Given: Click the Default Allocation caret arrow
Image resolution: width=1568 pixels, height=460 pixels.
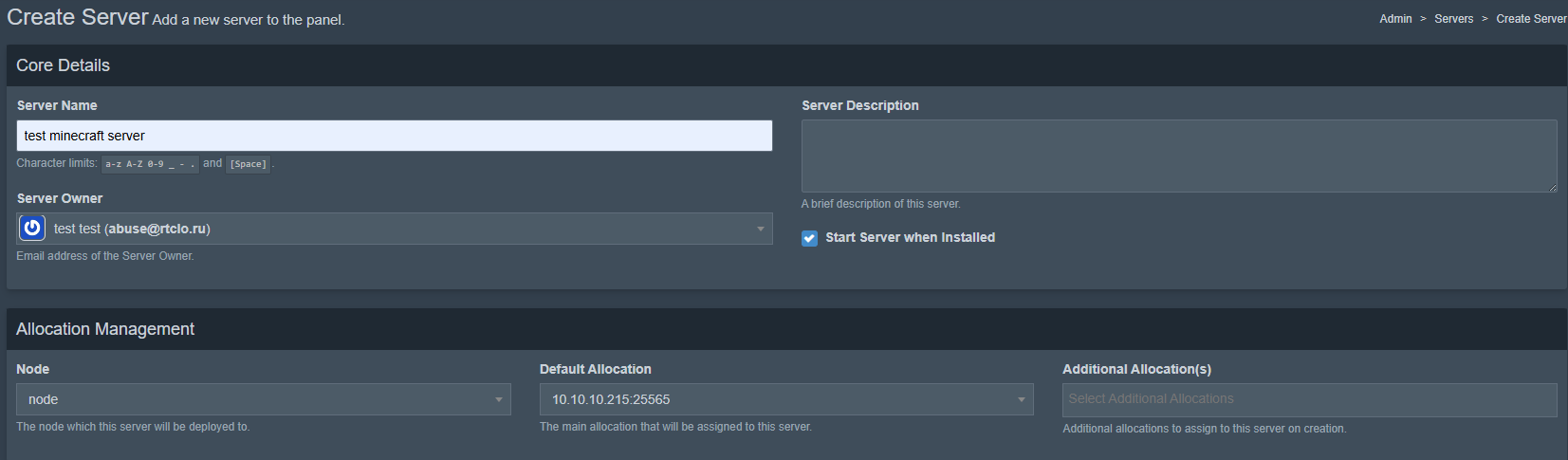Looking at the screenshot, I should (1022, 399).
